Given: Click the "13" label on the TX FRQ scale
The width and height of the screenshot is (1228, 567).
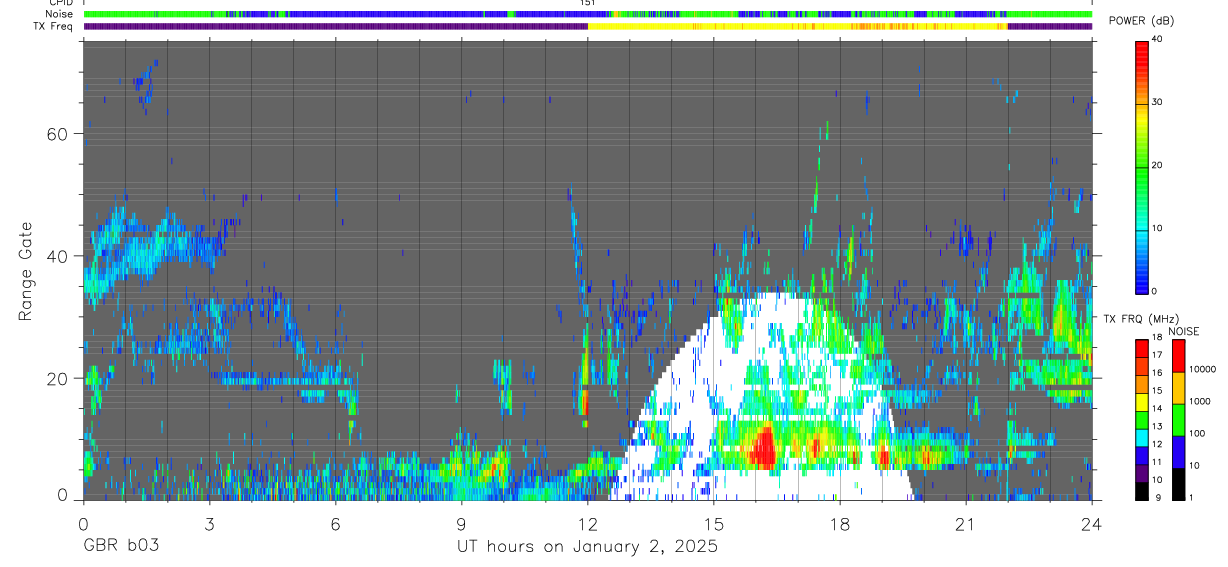Looking at the screenshot, I should [1156, 426].
